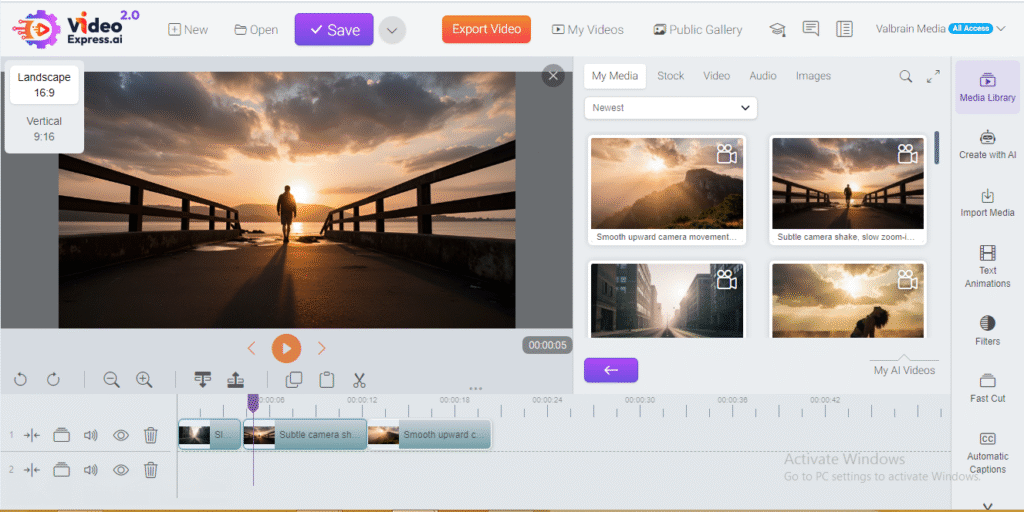This screenshot has height=512, width=1024.
Task: Go to My Videos
Action: (588, 30)
